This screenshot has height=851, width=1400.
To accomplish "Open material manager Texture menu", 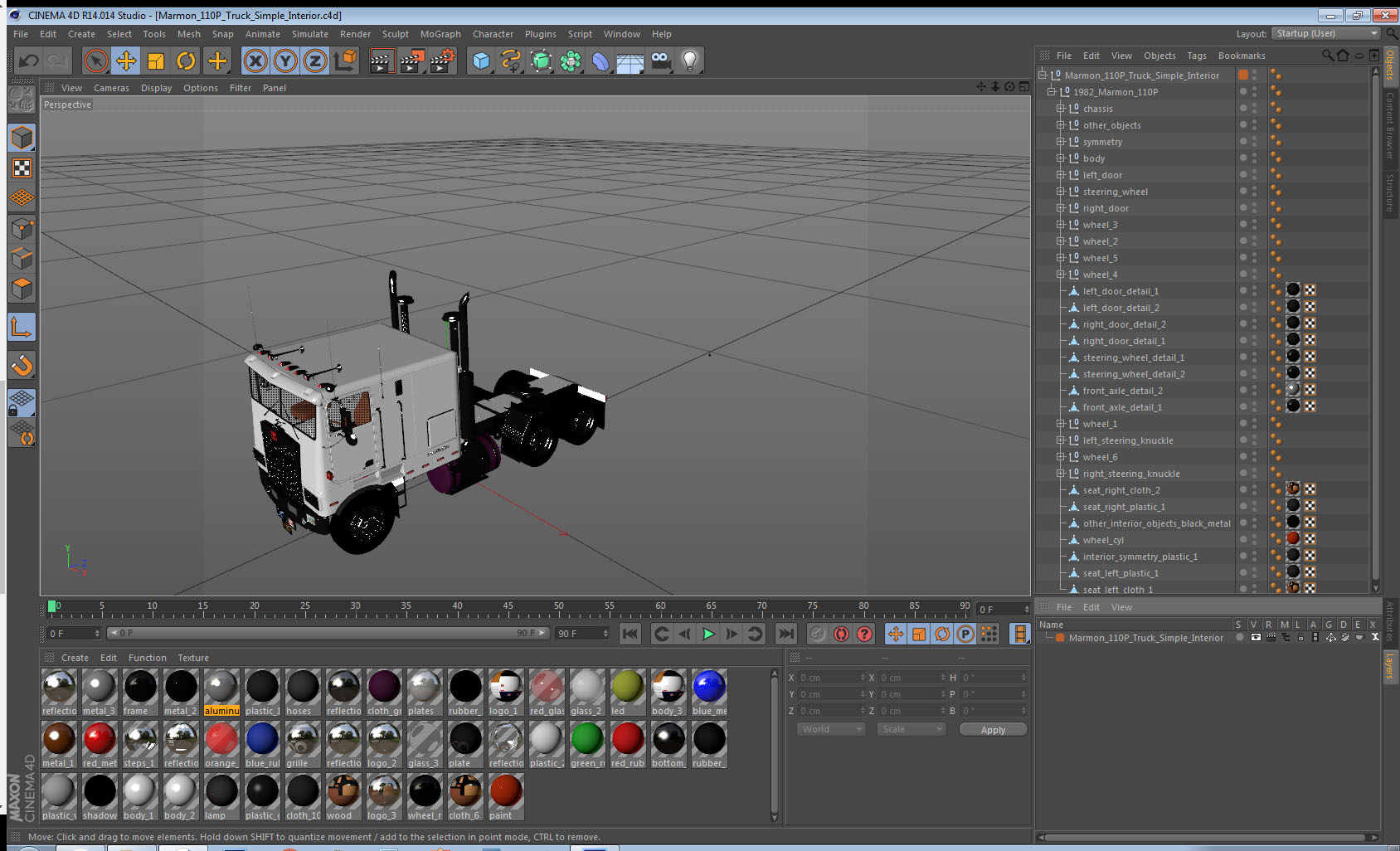I will (193, 658).
